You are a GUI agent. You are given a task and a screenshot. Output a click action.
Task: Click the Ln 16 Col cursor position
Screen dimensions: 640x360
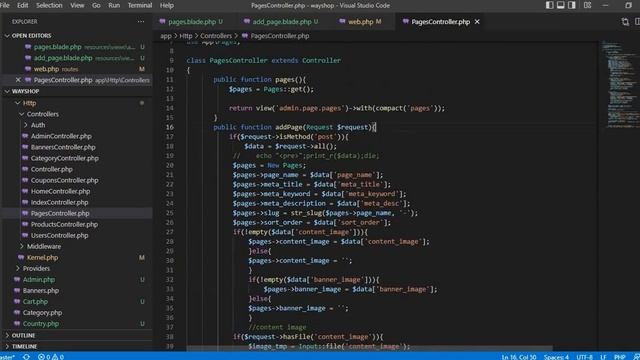tap(519, 357)
